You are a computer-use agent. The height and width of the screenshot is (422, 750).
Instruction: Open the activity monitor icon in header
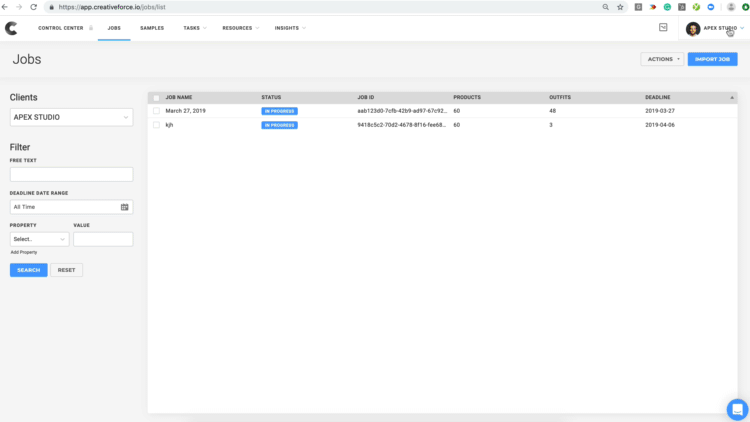(663, 28)
